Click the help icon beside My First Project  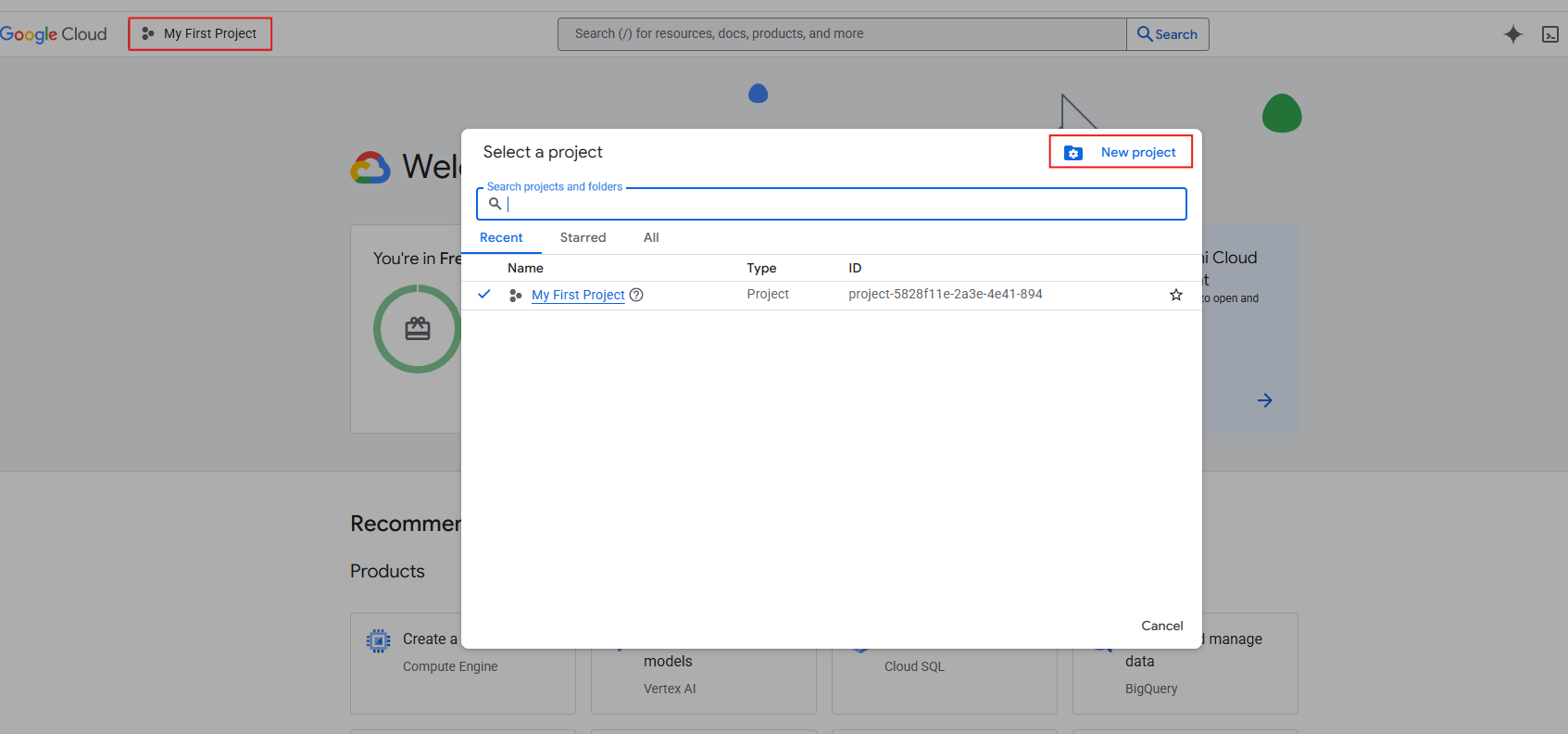tap(636, 295)
